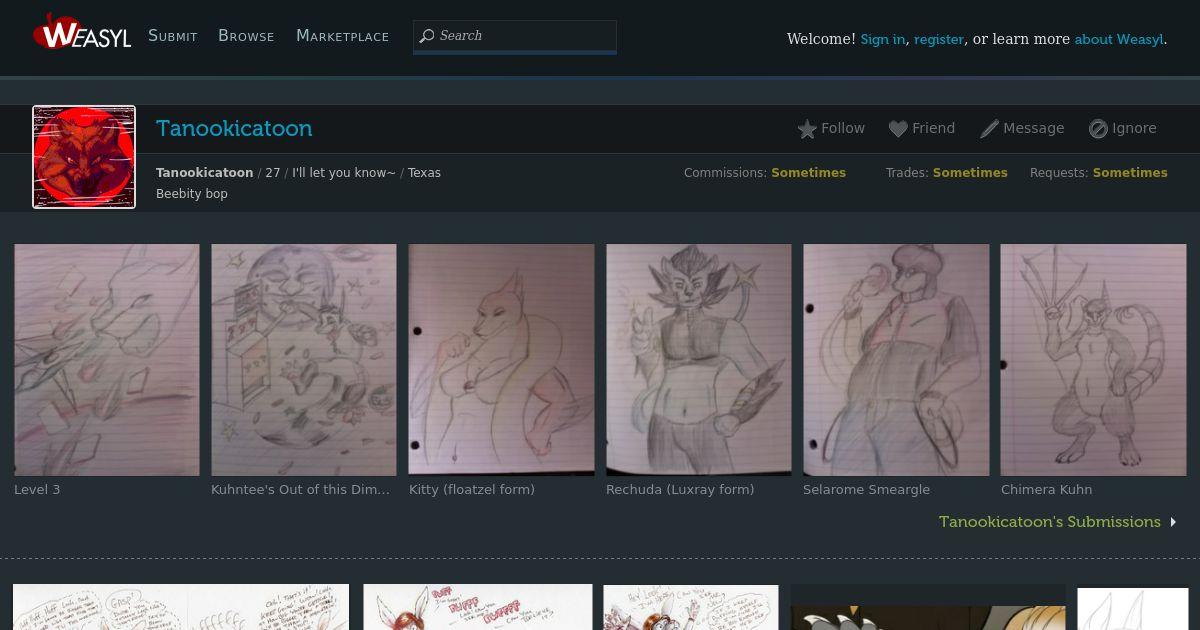Open the Weasyl logo home link
The width and height of the screenshot is (1200, 630).
(x=82, y=32)
